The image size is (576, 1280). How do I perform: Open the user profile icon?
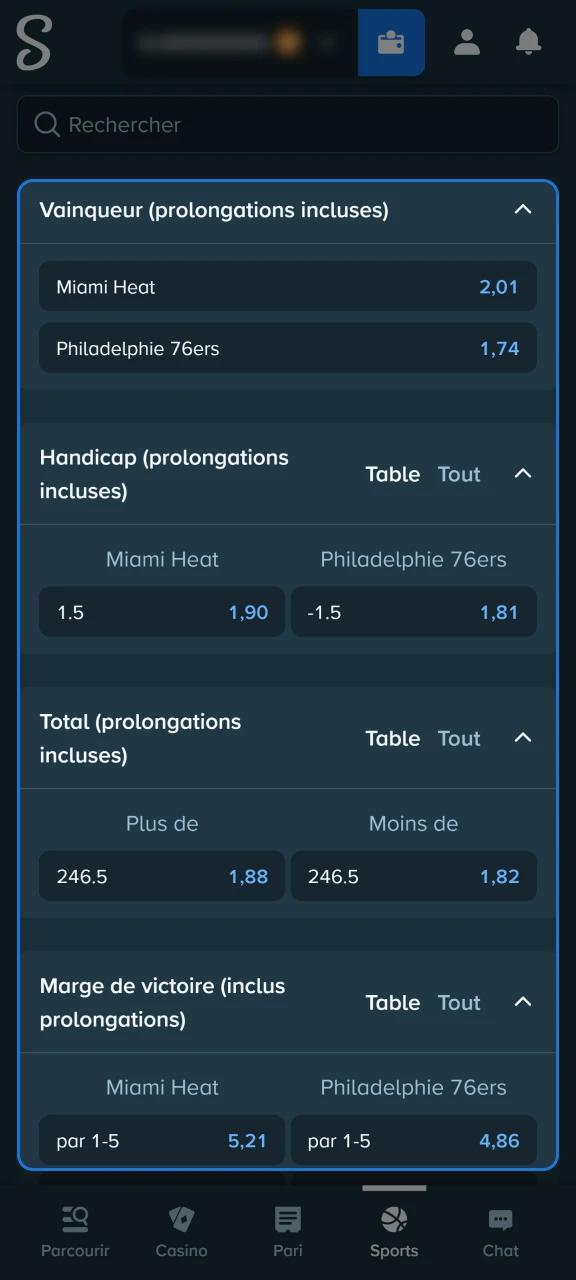pyautogui.click(x=467, y=42)
